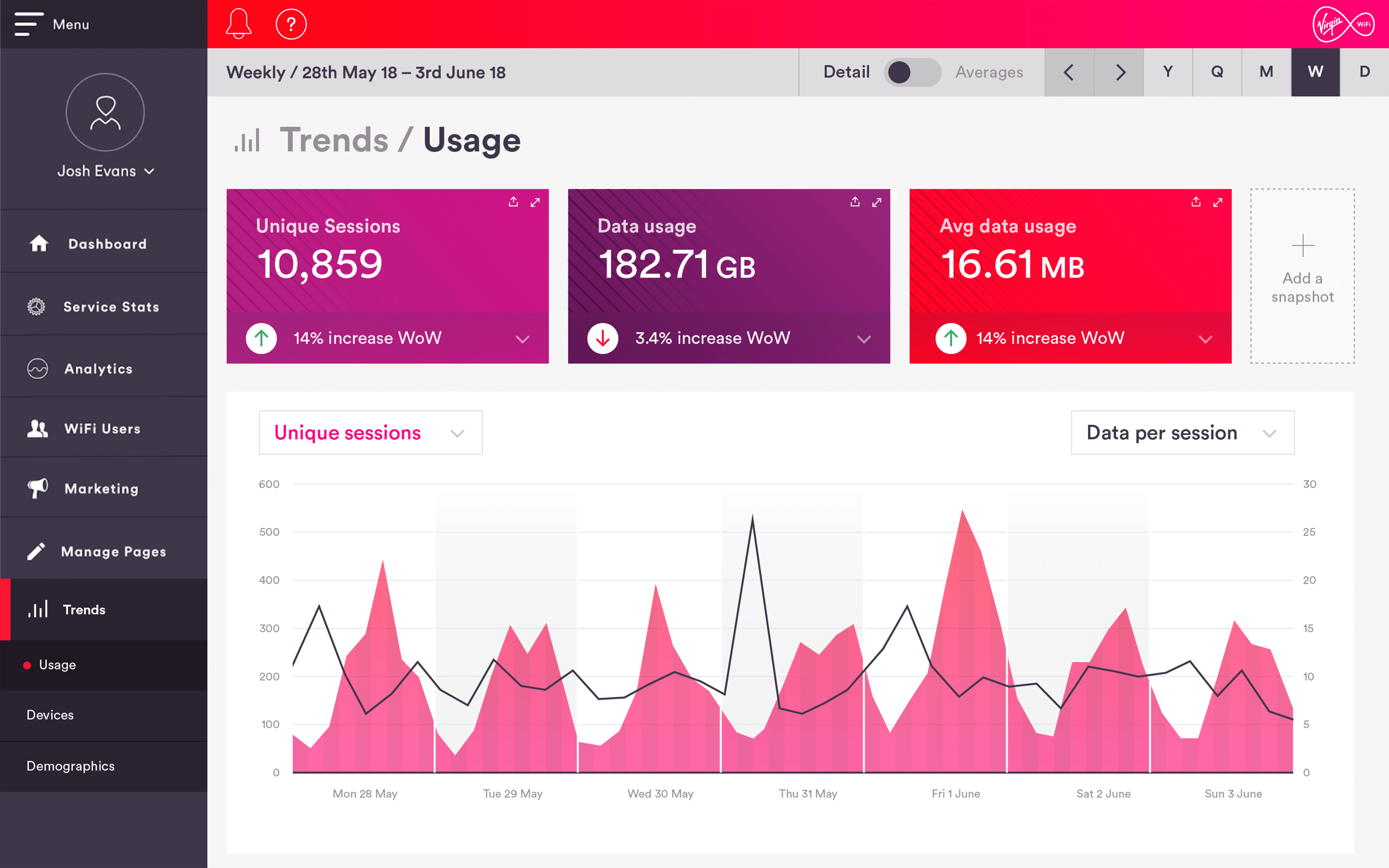Go to Devices under Trends
1389x868 pixels.
[50, 715]
